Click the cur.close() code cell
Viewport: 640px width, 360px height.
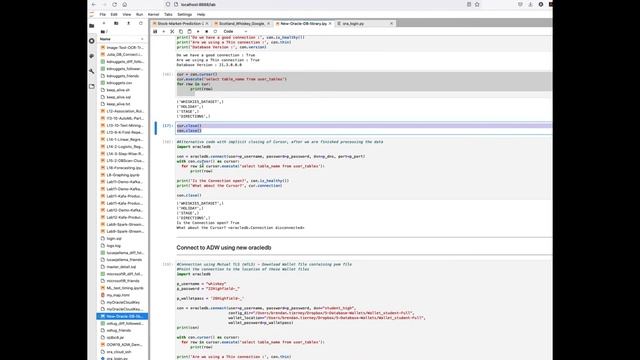(363, 128)
